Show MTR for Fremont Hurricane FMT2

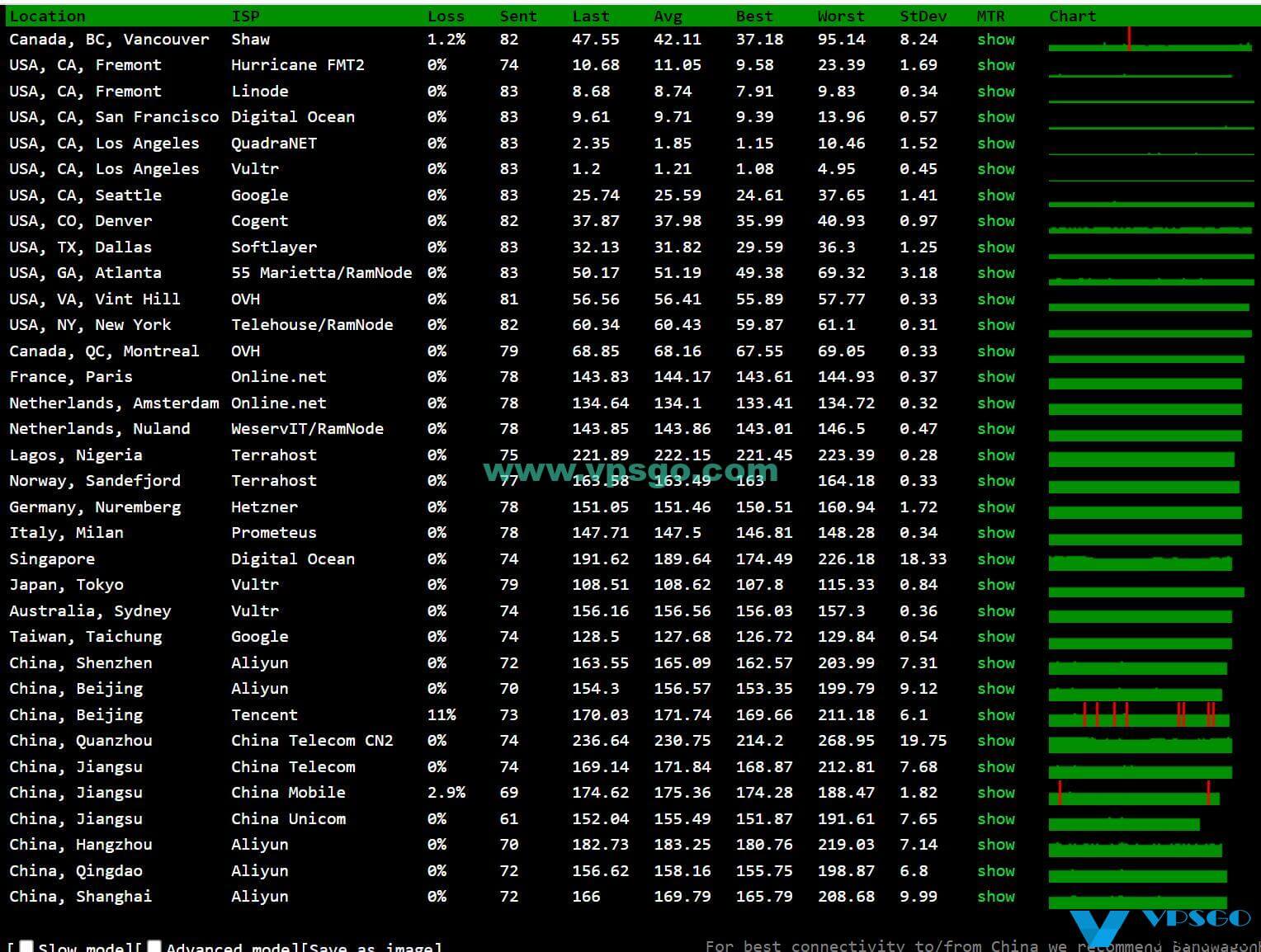pos(996,65)
